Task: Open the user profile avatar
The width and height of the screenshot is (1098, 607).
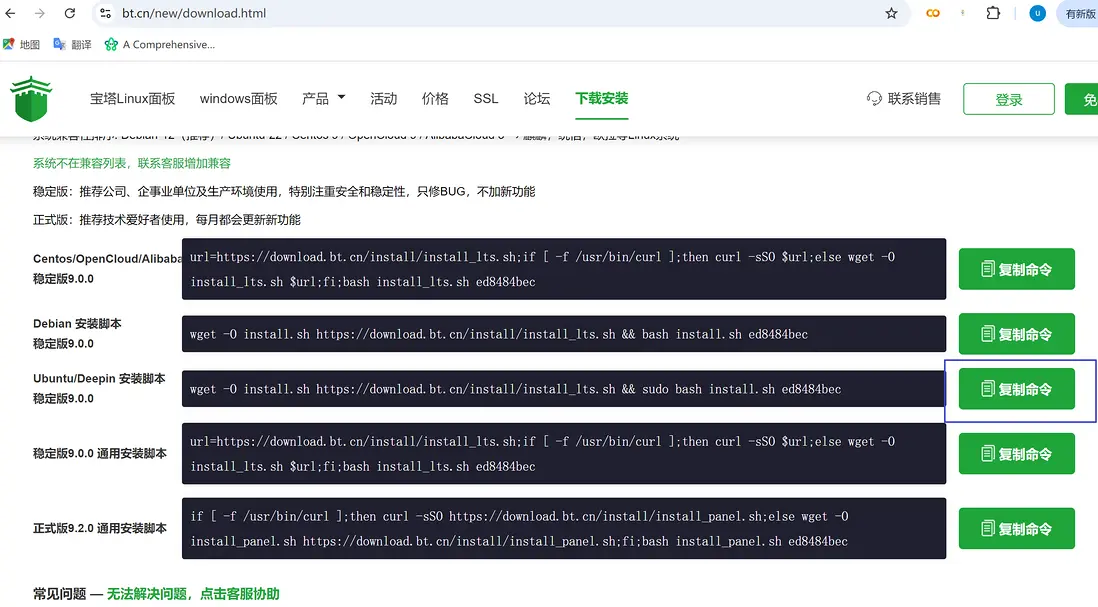Action: click(x=1037, y=13)
